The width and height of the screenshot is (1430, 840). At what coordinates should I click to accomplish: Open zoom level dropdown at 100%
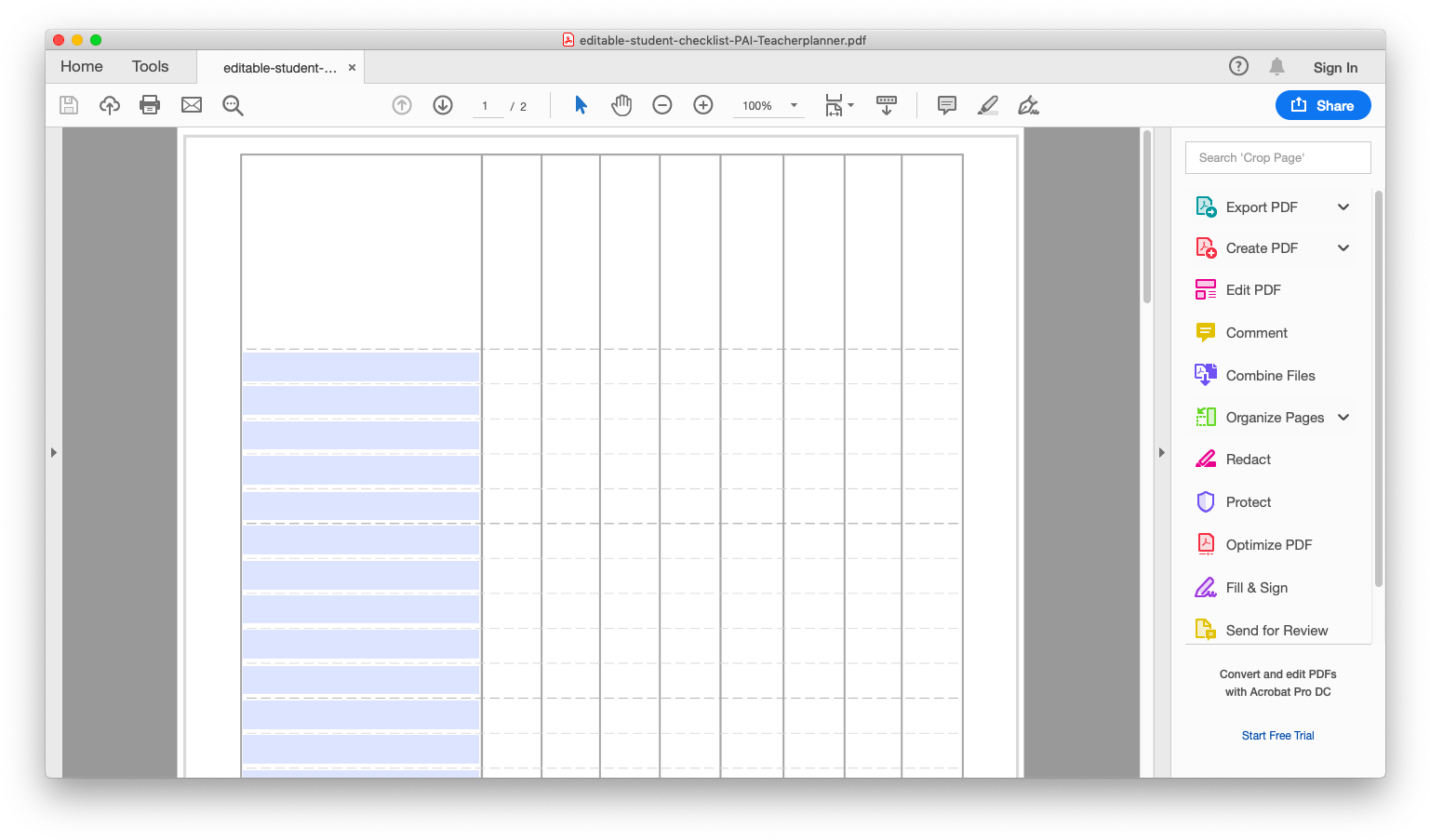[794, 105]
